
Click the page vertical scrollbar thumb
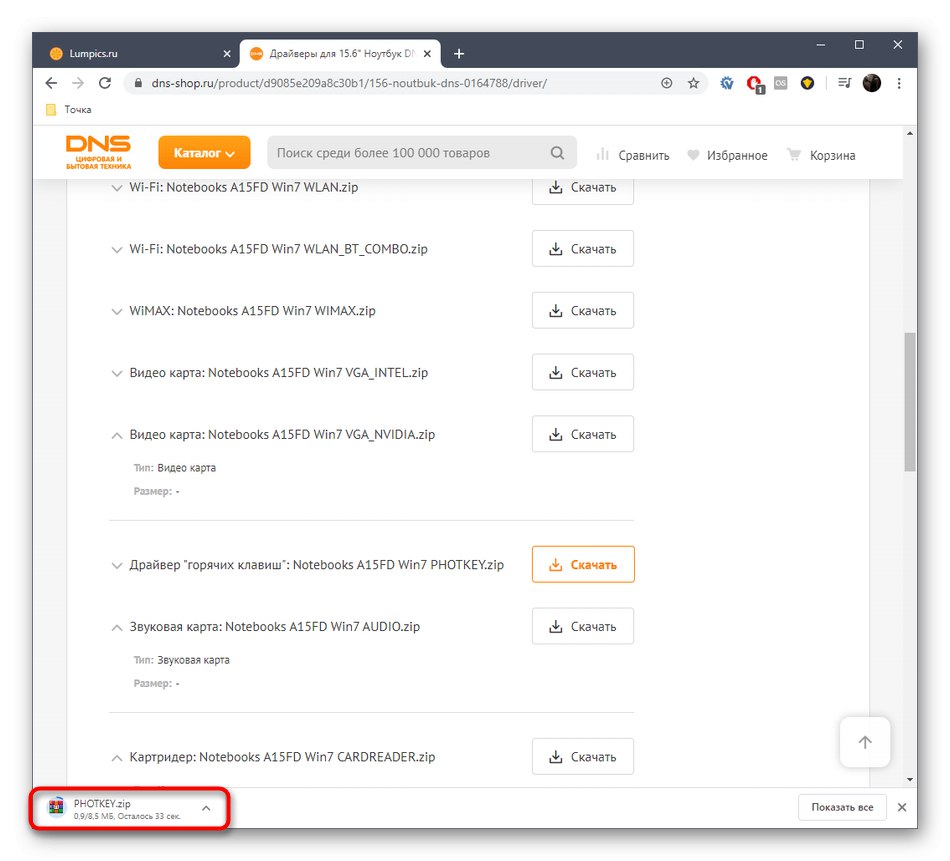[x=909, y=402]
